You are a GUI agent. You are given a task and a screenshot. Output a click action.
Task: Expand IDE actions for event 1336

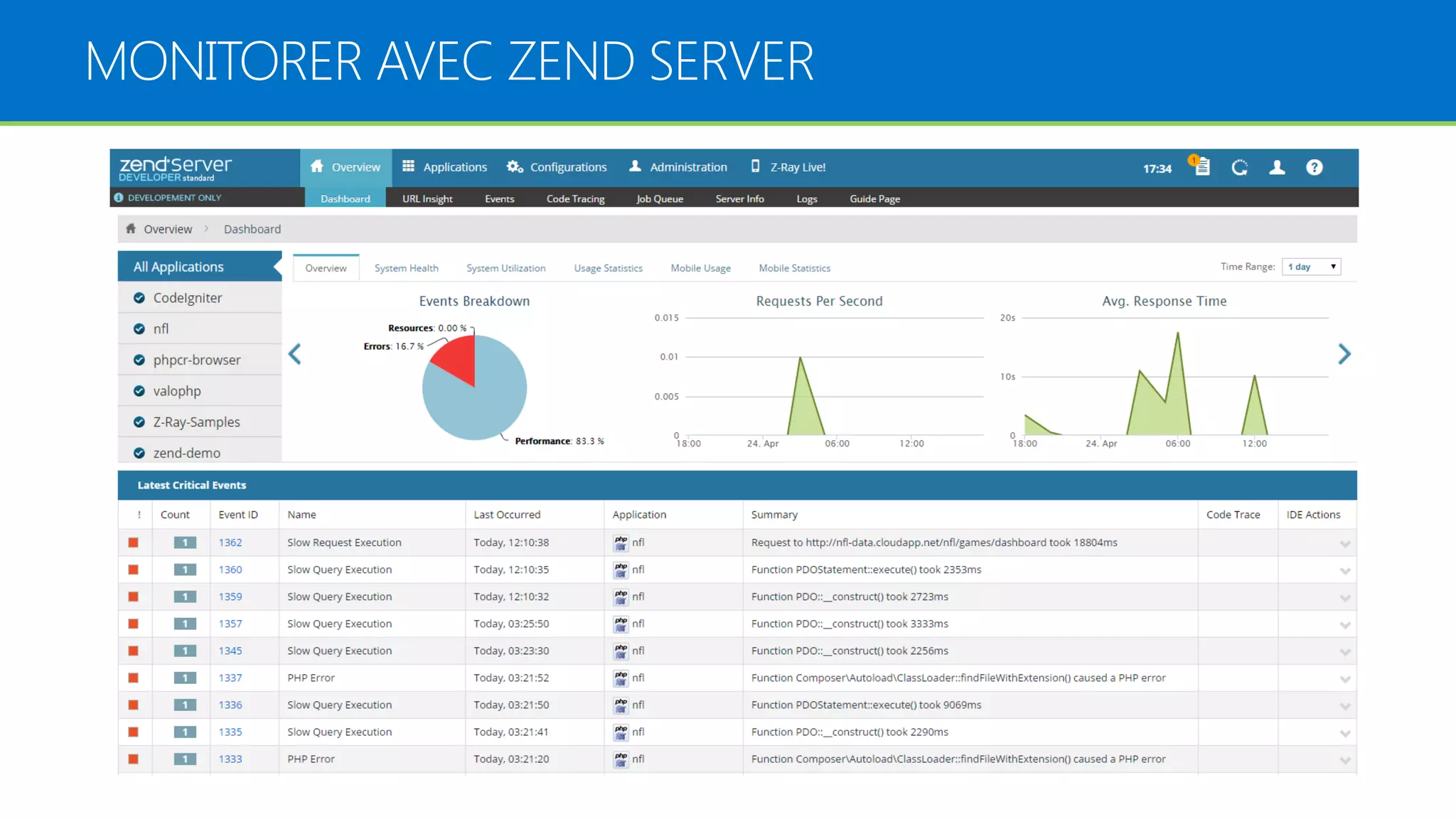coord(1345,707)
